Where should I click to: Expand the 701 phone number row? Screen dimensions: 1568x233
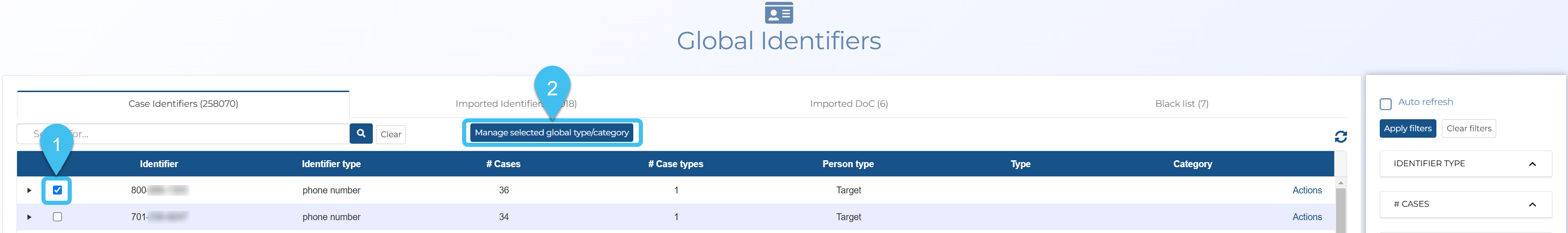pyautogui.click(x=29, y=217)
